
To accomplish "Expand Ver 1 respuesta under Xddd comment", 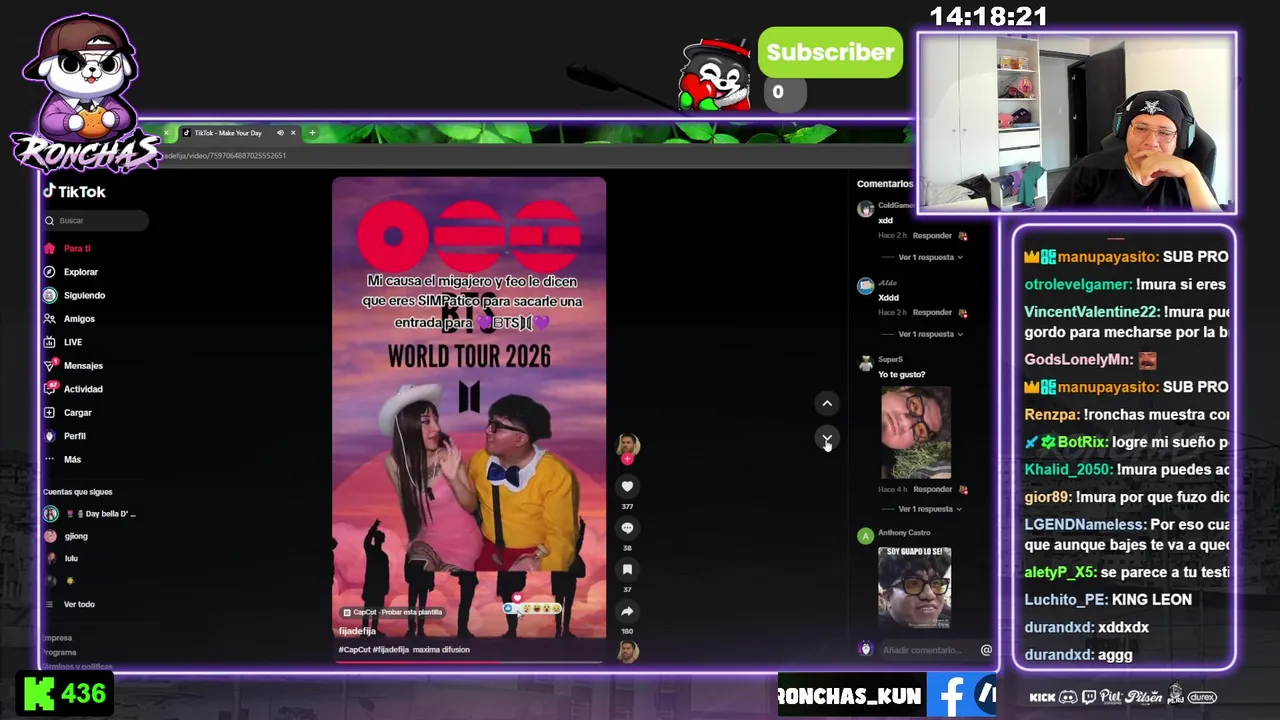I will (930, 334).
